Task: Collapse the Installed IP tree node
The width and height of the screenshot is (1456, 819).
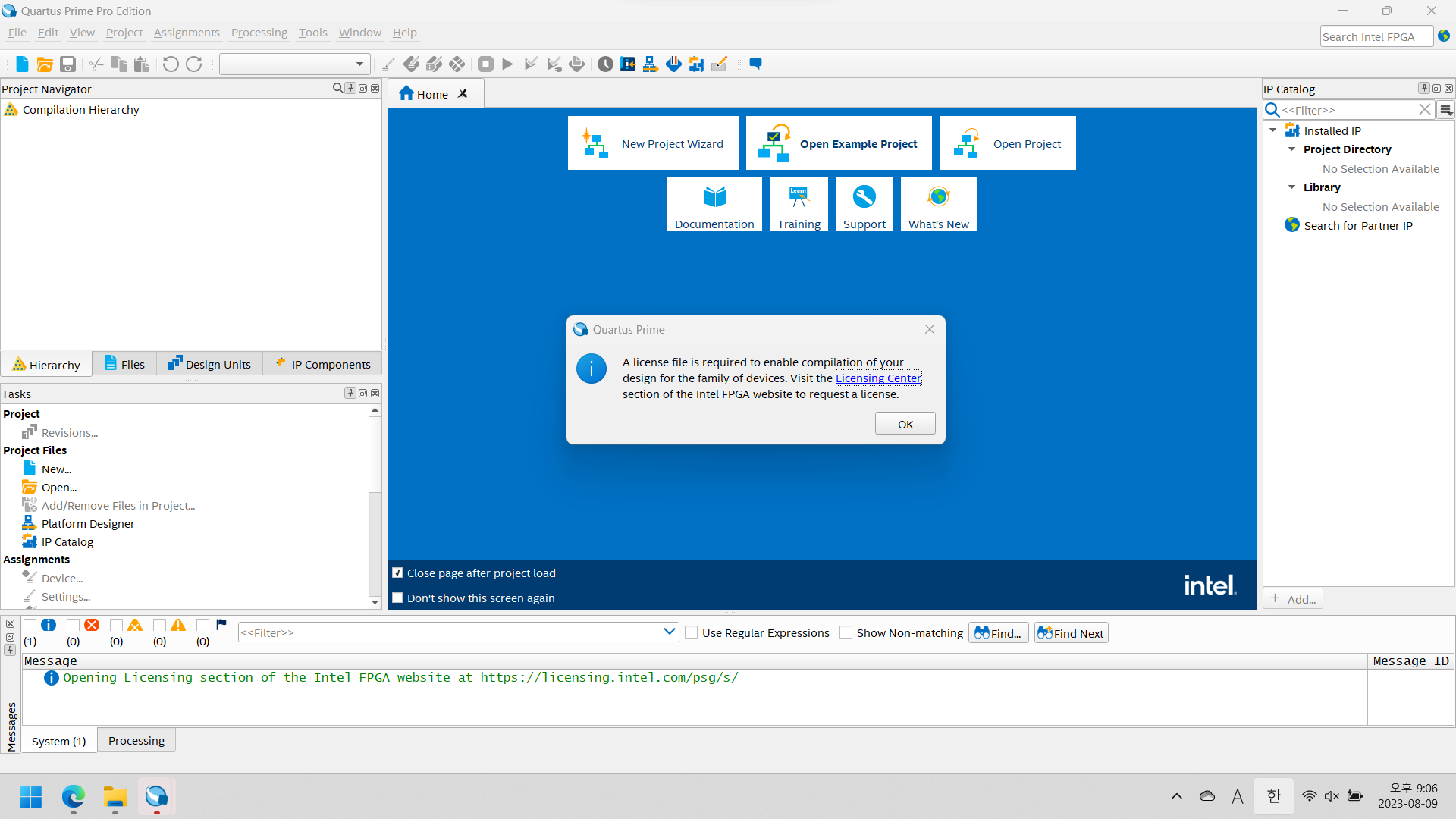Action: click(1273, 130)
